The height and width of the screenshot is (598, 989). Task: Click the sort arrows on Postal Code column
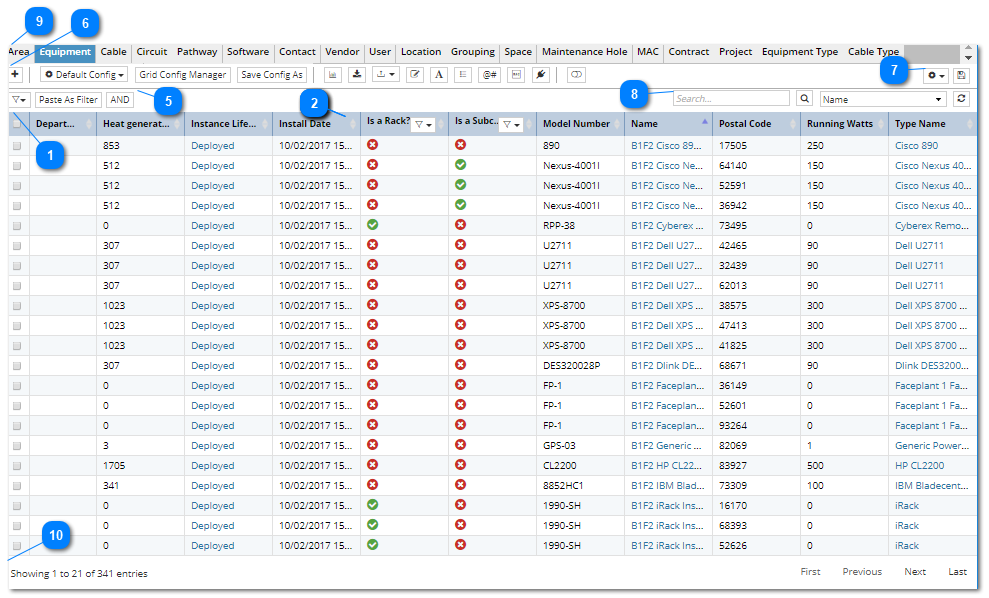coord(793,124)
